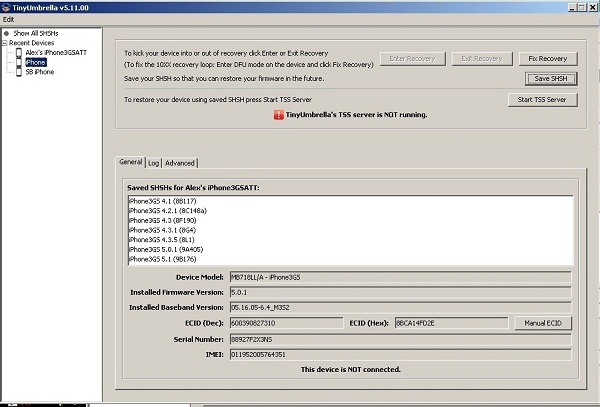Open the Edit menu
The height and width of the screenshot is (407, 600).
coord(8,20)
